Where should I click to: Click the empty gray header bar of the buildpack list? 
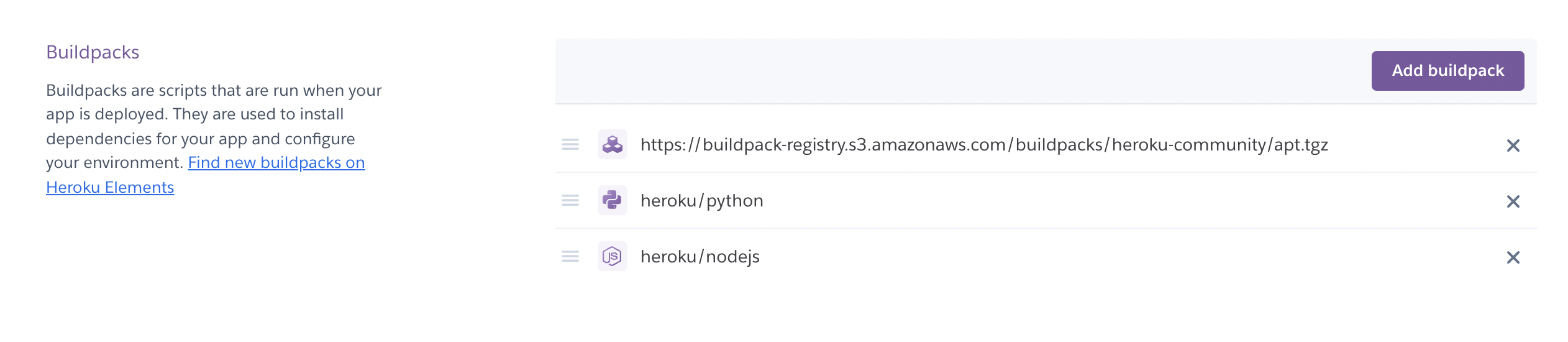coord(957,71)
